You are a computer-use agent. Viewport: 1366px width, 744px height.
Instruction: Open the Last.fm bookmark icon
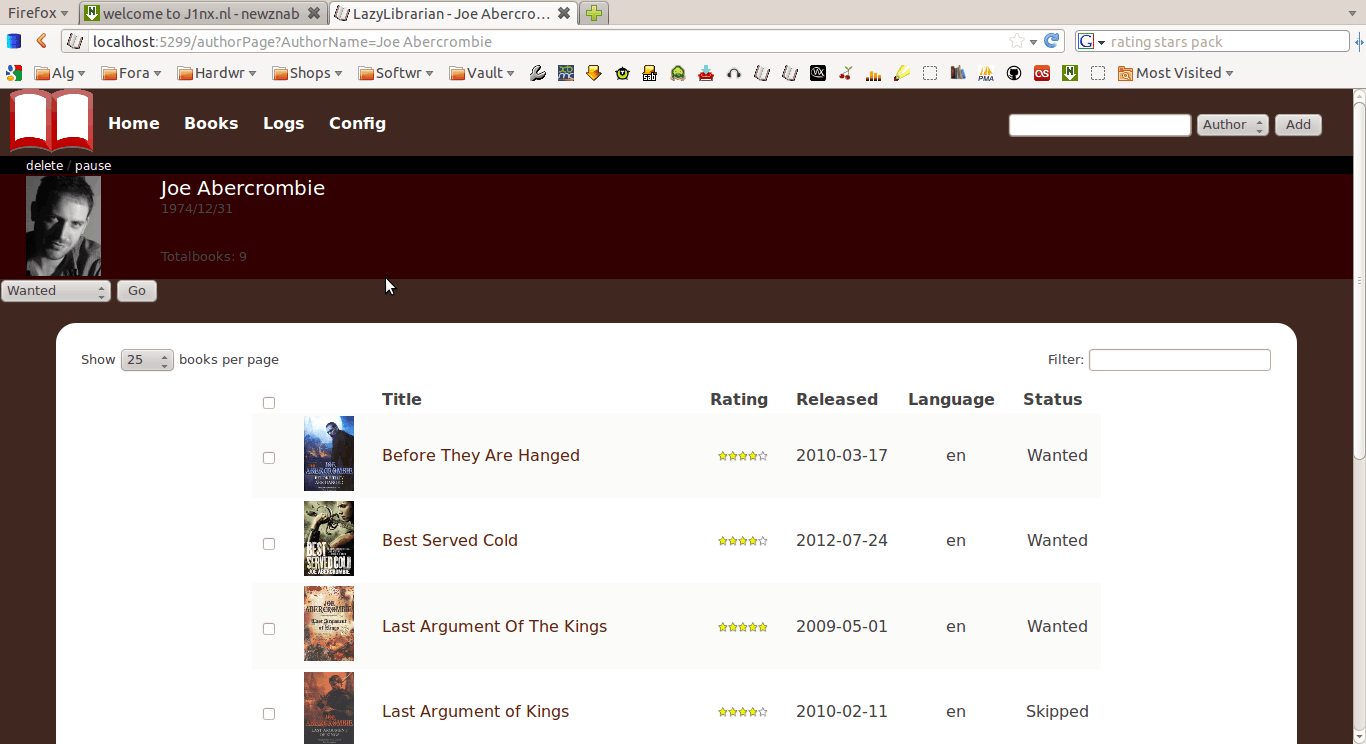tap(1042, 73)
